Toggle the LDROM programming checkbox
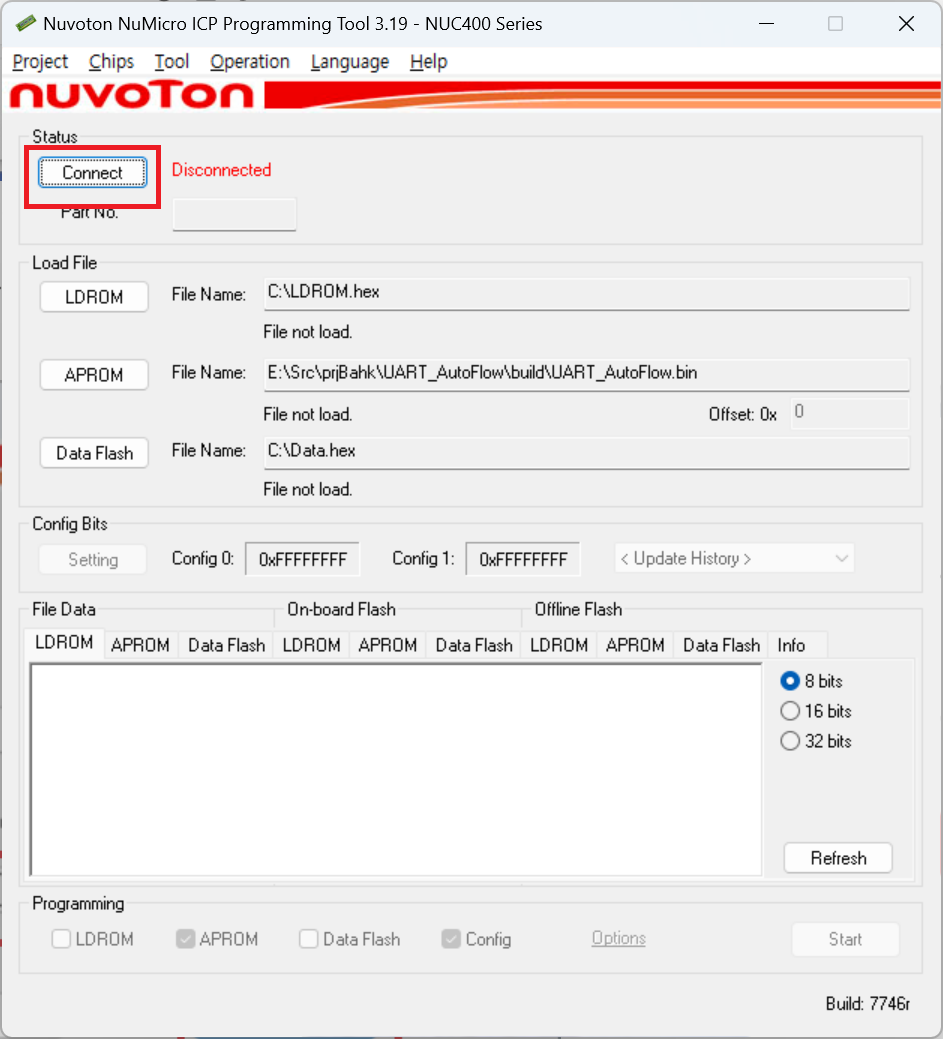This screenshot has width=943, height=1039. (61, 939)
